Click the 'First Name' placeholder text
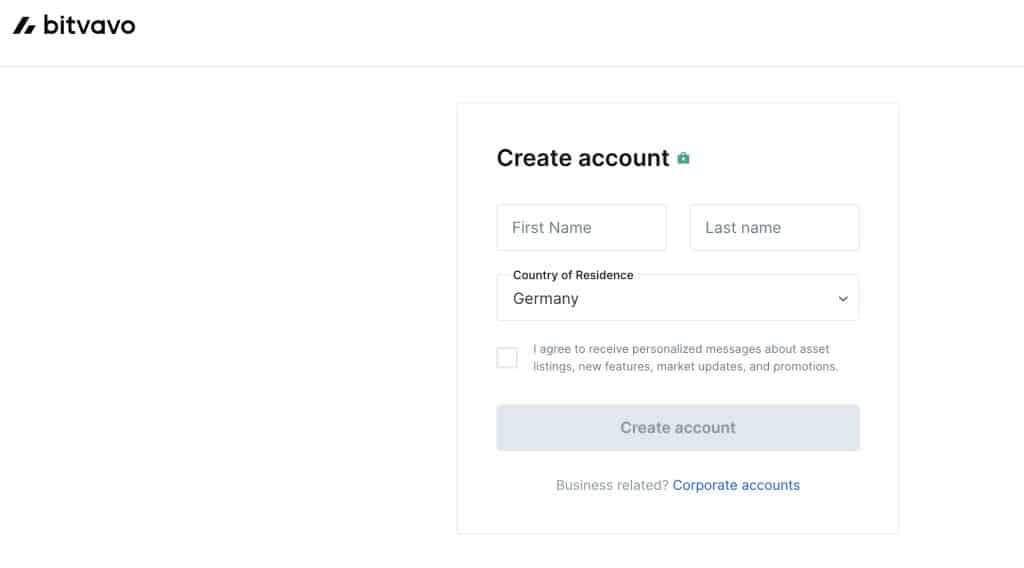The height and width of the screenshot is (568, 1024). point(551,228)
